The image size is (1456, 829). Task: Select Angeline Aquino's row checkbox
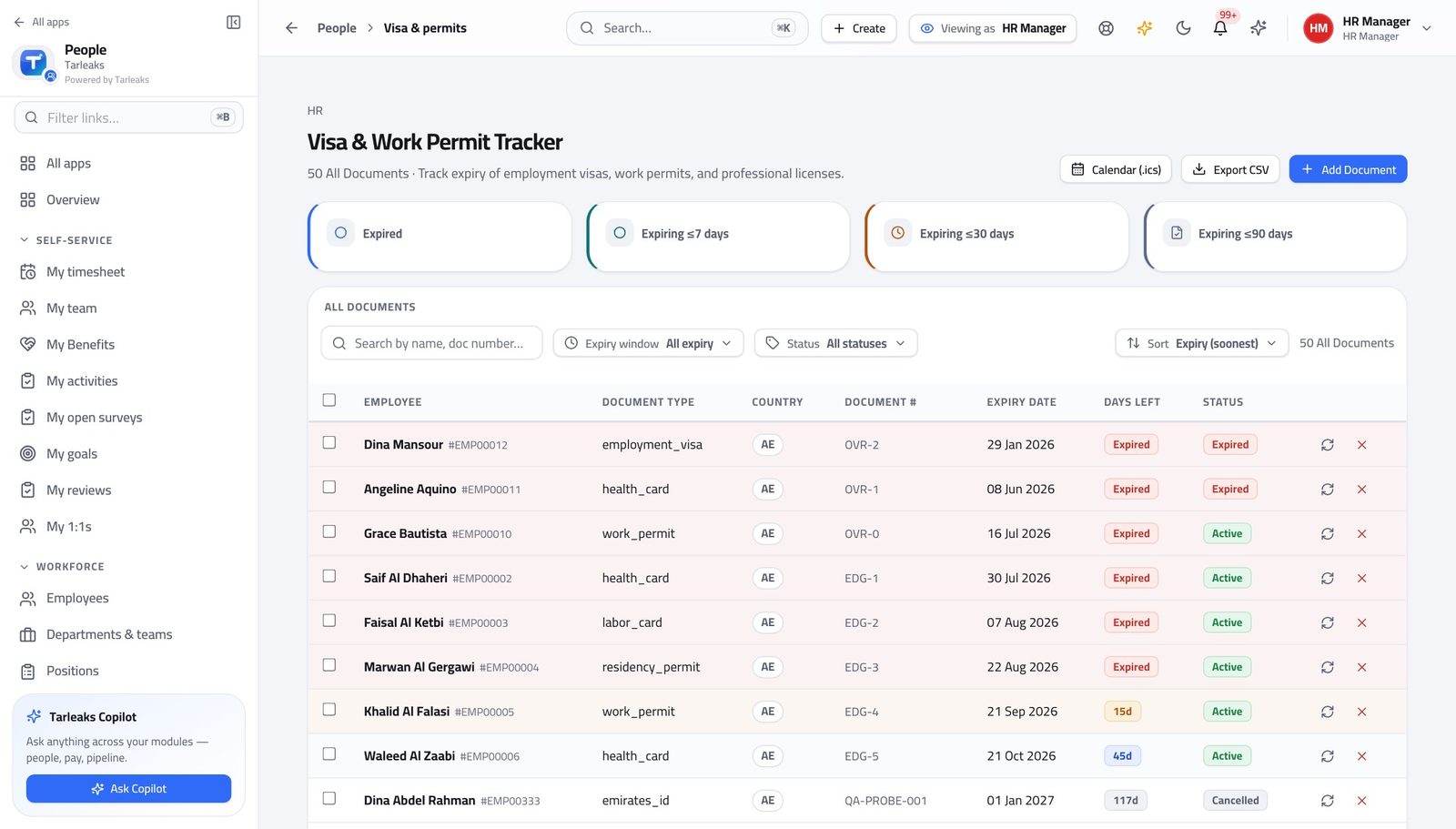click(x=329, y=488)
